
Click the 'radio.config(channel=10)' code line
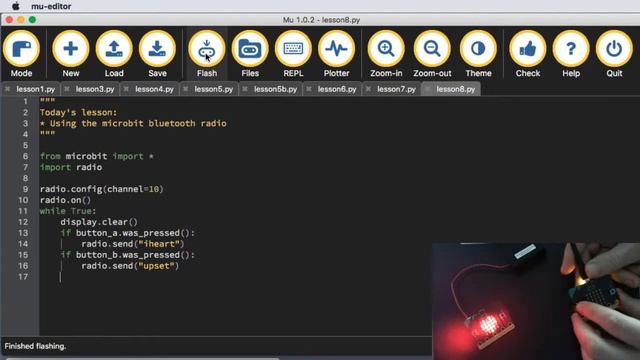coord(102,189)
